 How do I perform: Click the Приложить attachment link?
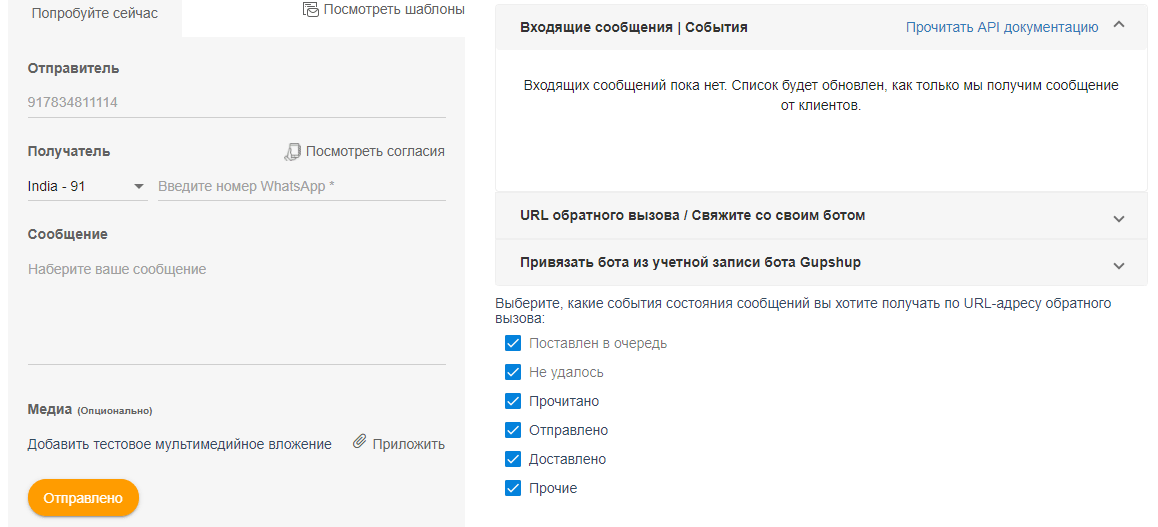408,444
